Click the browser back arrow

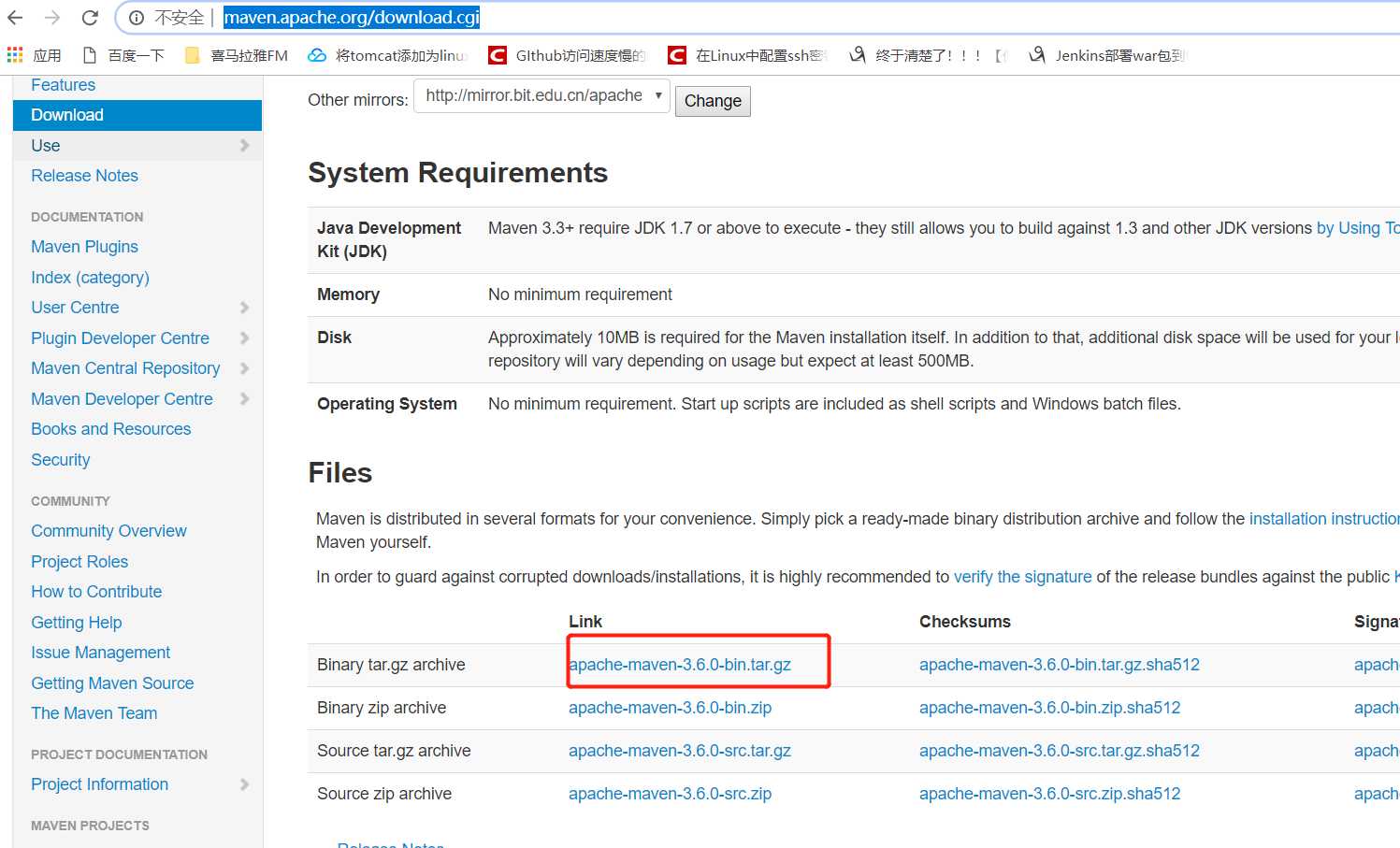pos(15,18)
